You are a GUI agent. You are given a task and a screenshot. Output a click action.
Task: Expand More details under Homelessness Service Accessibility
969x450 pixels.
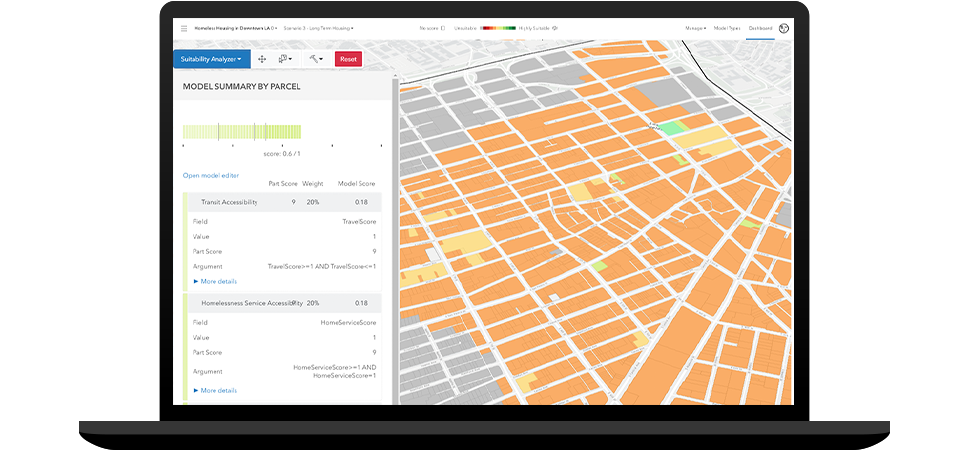(215, 391)
